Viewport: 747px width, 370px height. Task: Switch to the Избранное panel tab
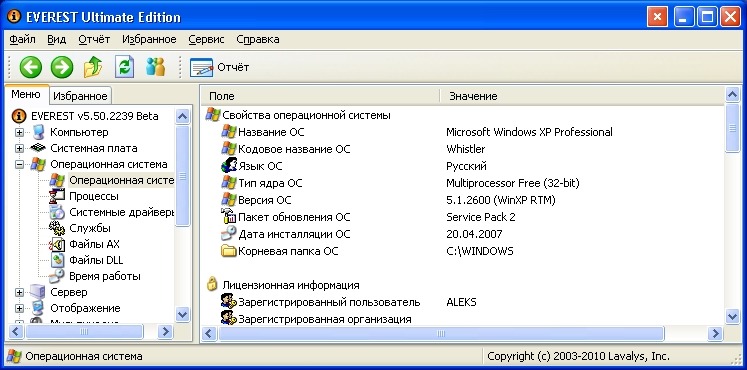[x=80, y=96]
